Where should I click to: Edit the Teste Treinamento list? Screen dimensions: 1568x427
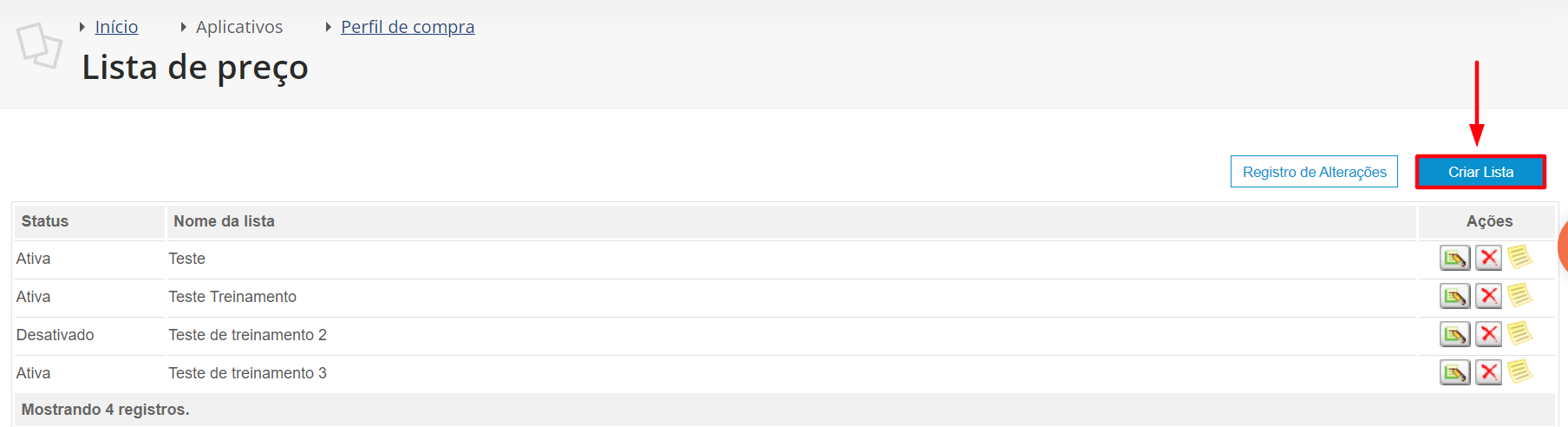pyautogui.click(x=1454, y=296)
